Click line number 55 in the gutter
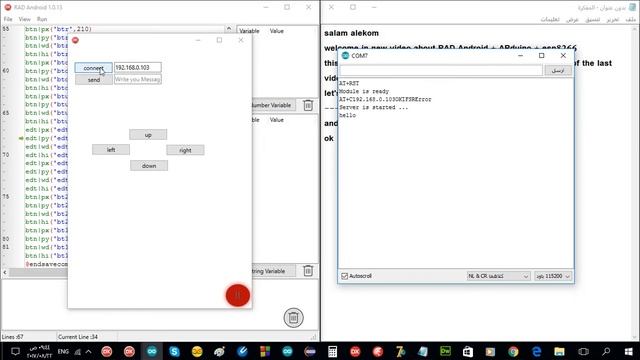The image size is (640, 360). pos(6,29)
